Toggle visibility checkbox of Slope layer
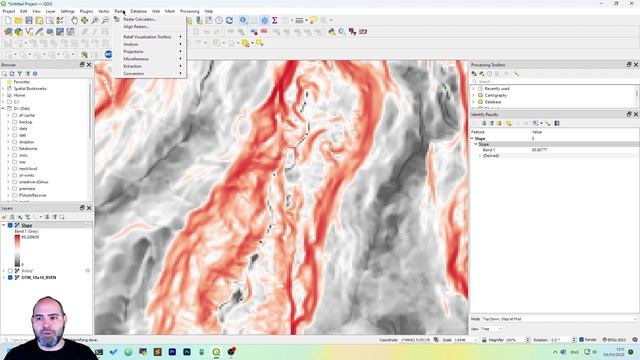640x360 pixels. coord(10,225)
